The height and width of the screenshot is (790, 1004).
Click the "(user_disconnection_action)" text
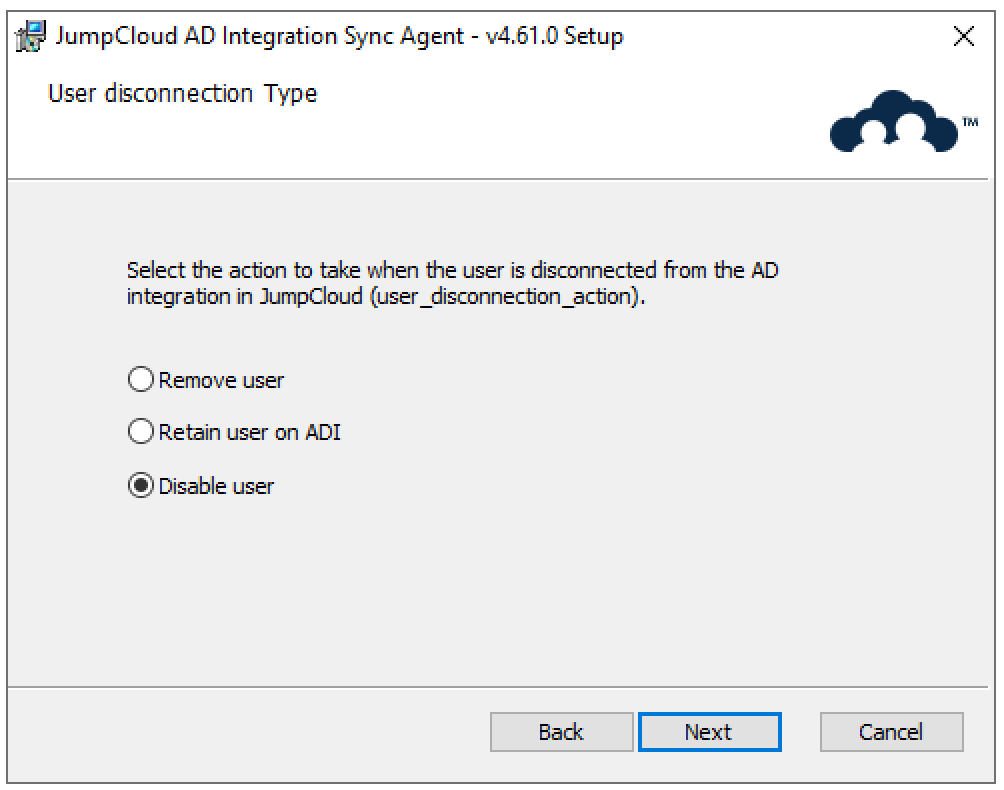(x=505, y=298)
